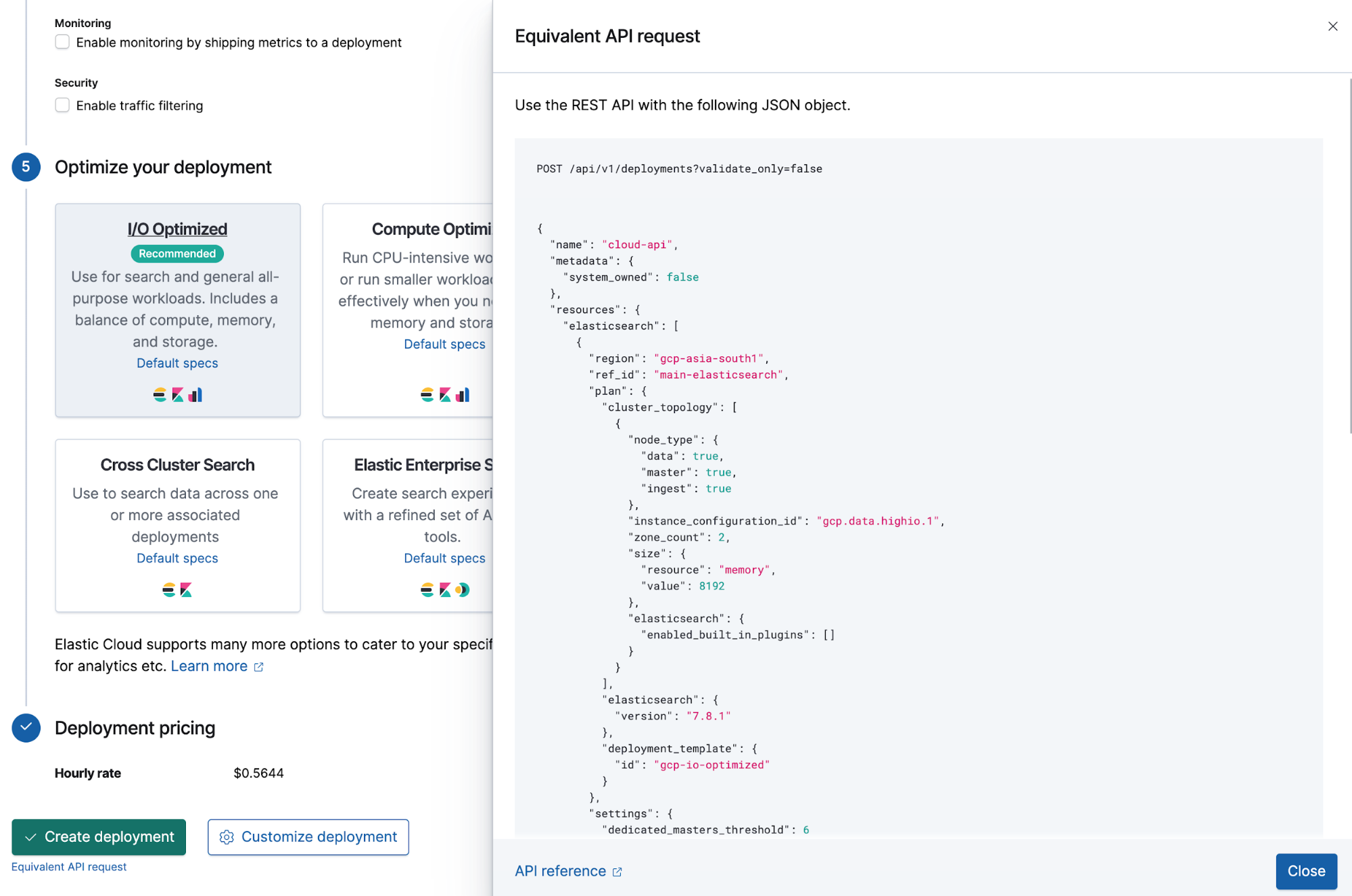Viewport: 1352px width, 896px height.
Task: Click the Equivalent API request flyout title
Action: [607, 36]
